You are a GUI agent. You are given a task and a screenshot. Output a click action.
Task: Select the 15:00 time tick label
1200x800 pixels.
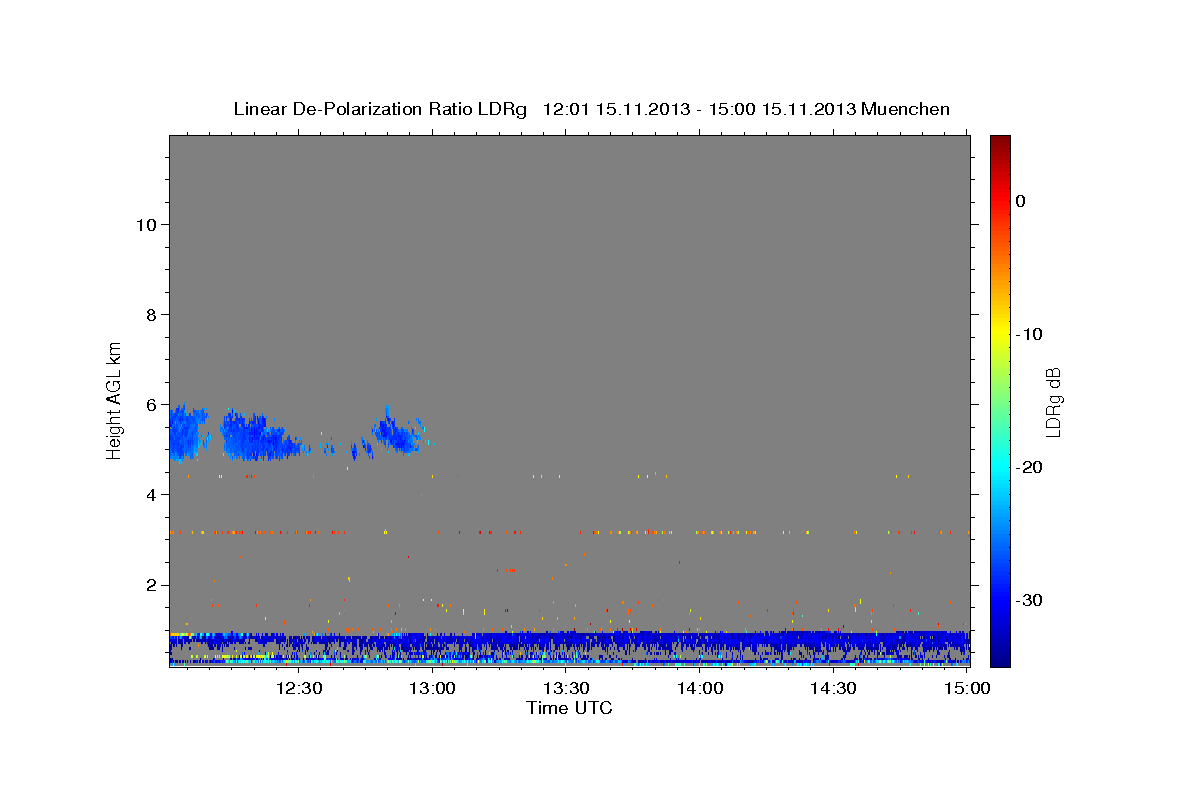(967, 688)
